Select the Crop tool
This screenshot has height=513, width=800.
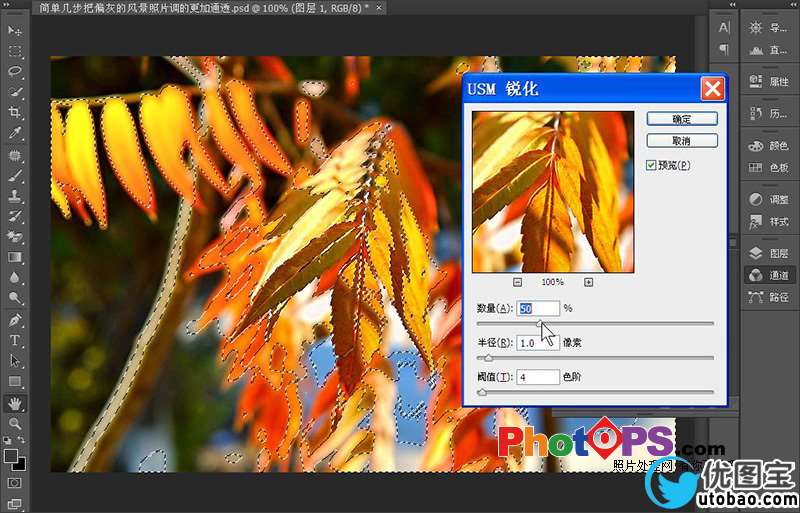coord(15,112)
